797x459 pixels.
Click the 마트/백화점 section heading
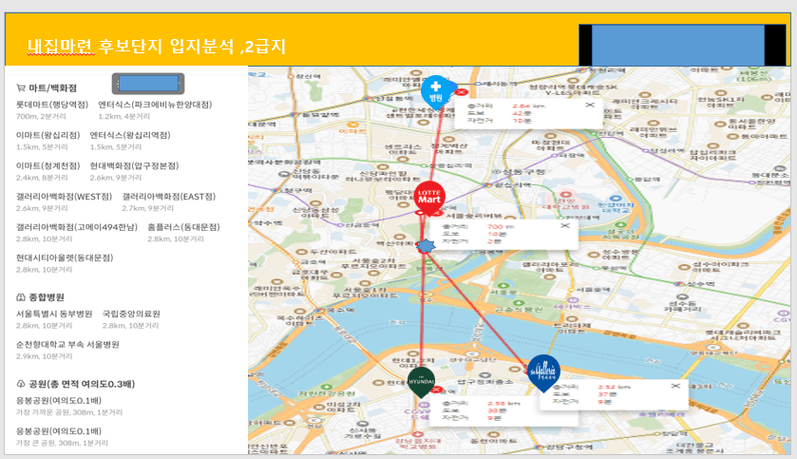tap(53, 88)
